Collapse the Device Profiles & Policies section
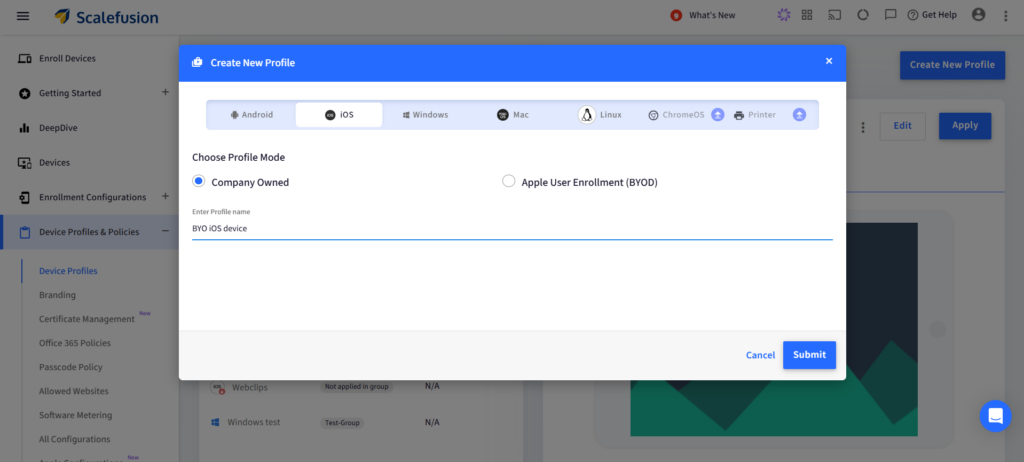This screenshot has height=462, width=1024. pyautogui.click(x=165, y=232)
